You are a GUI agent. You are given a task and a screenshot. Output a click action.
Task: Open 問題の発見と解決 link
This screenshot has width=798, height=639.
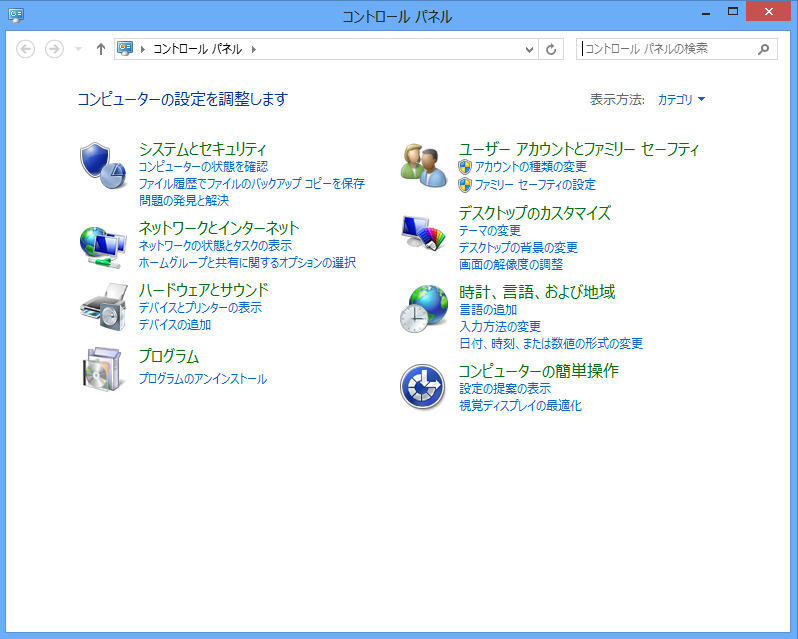click(184, 200)
